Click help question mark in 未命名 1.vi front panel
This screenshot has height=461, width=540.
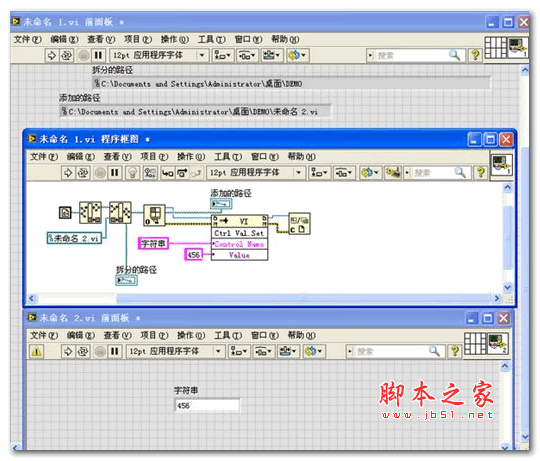(x=475, y=55)
